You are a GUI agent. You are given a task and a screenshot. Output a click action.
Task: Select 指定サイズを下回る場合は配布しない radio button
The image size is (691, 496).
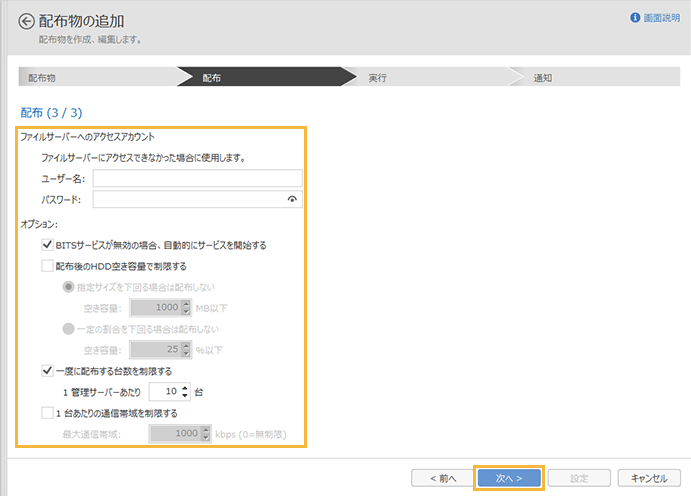click(68, 287)
